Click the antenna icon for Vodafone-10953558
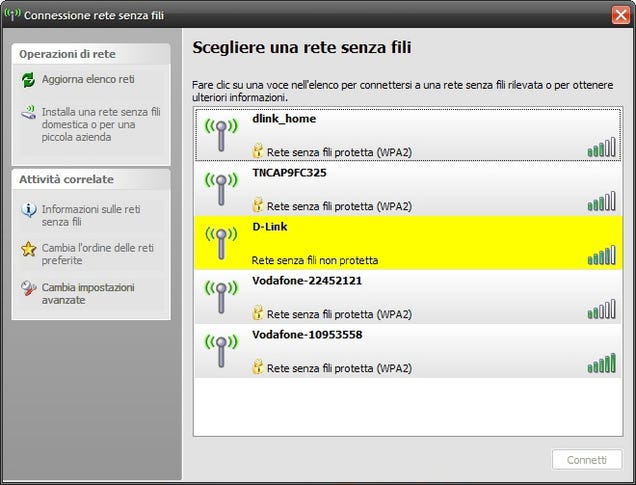 [221, 351]
